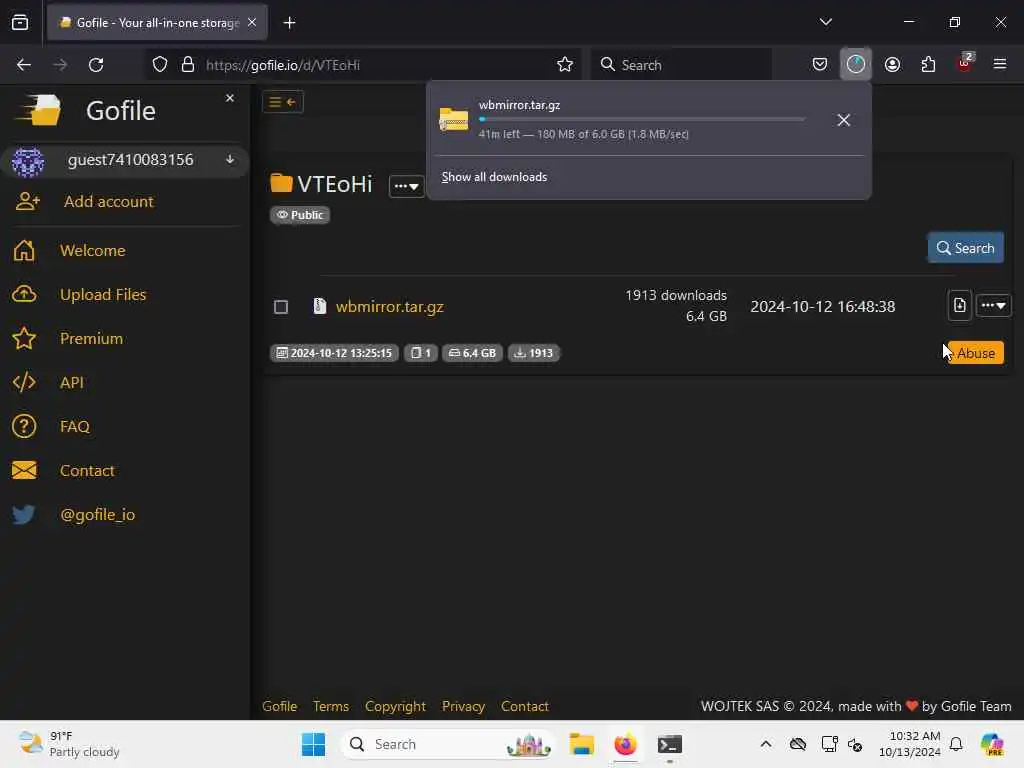
Task: Open the Firefox account icon
Action: (x=892, y=64)
